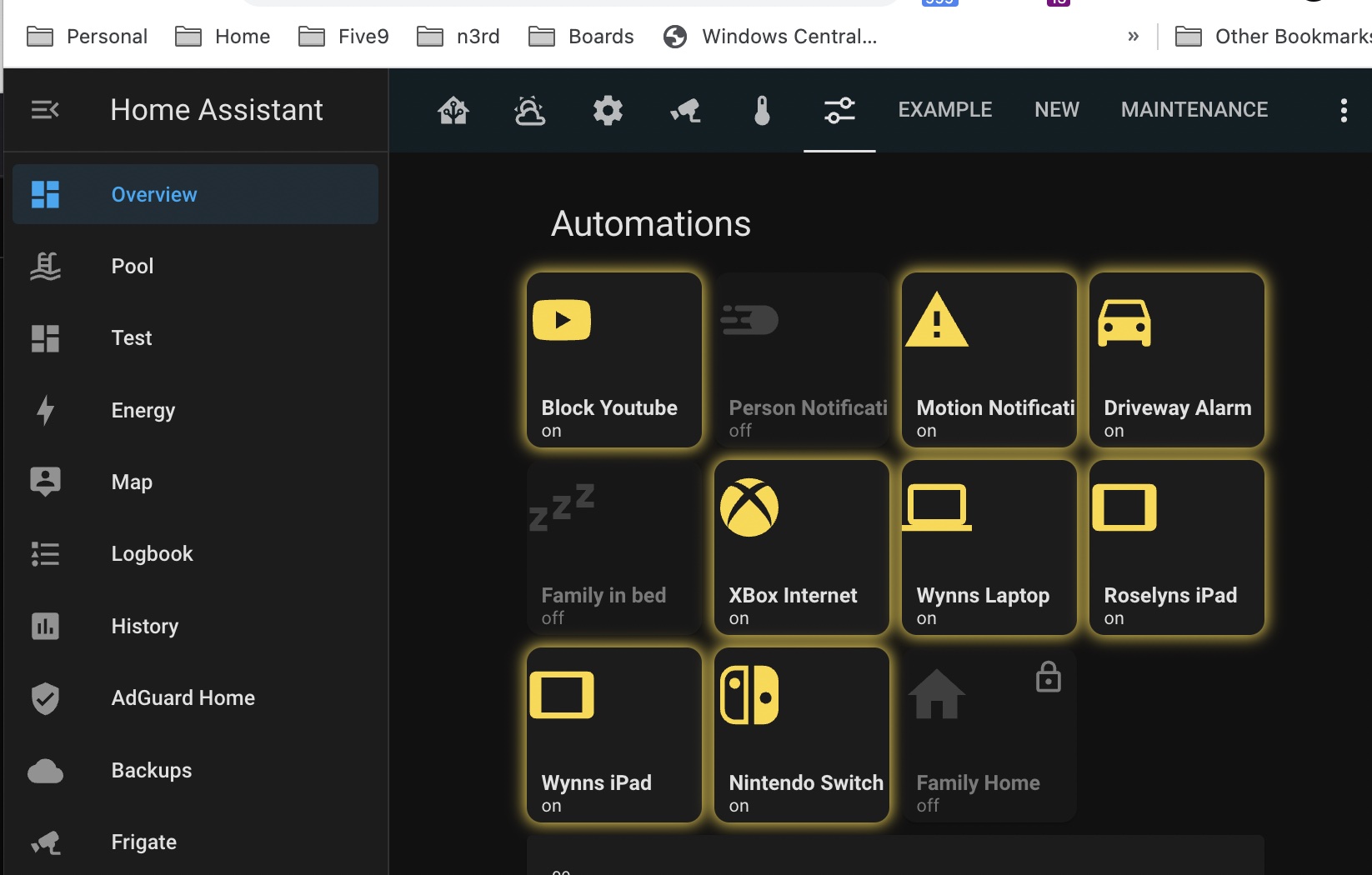Click the Automations heading text
The height and width of the screenshot is (875, 1372).
tap(651, 223)
